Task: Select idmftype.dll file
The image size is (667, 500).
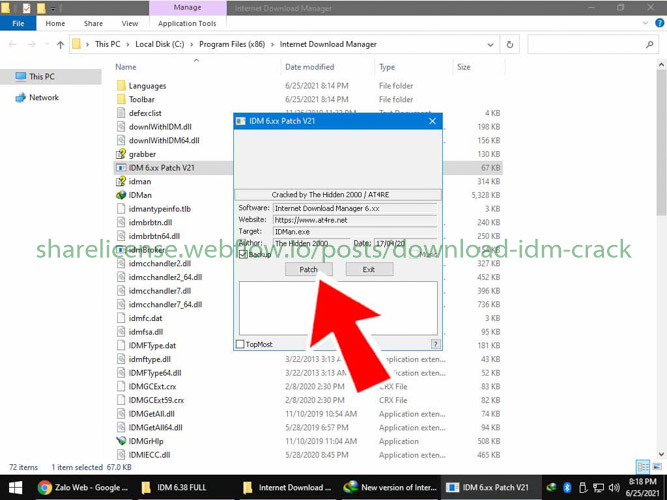Action: [x=149, y=359]
